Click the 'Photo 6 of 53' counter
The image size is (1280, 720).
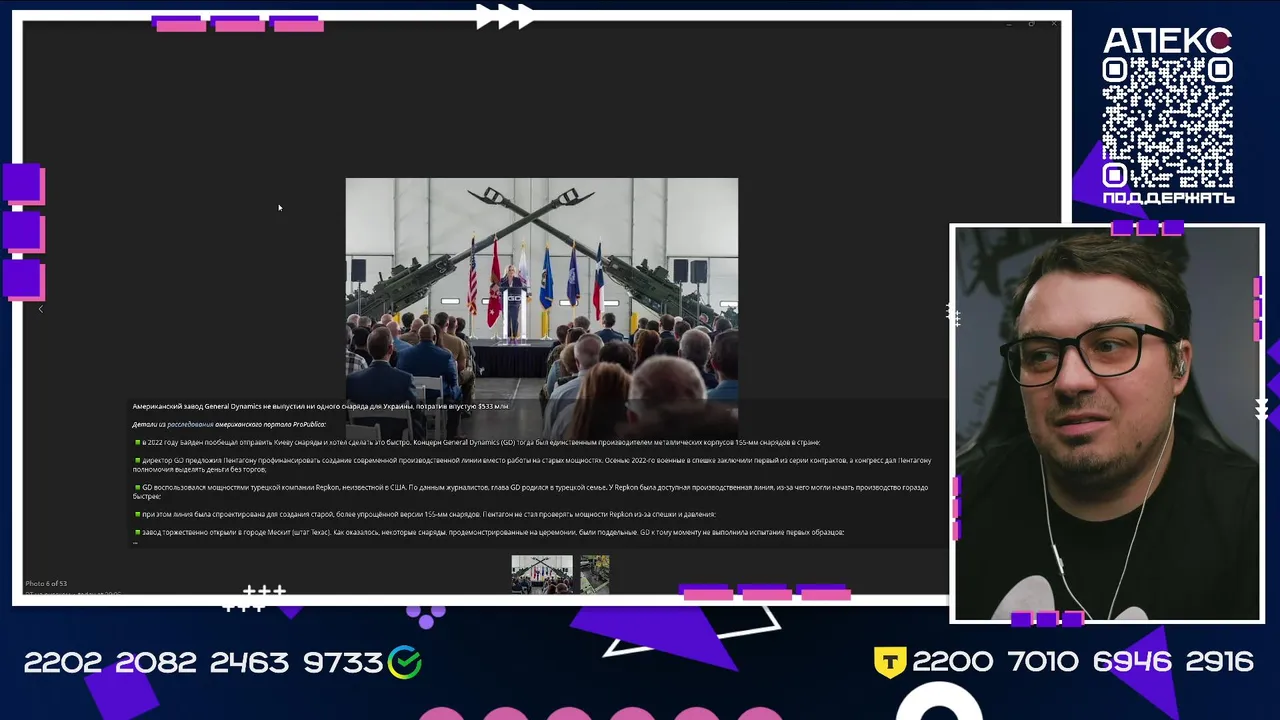pos(46,583)
